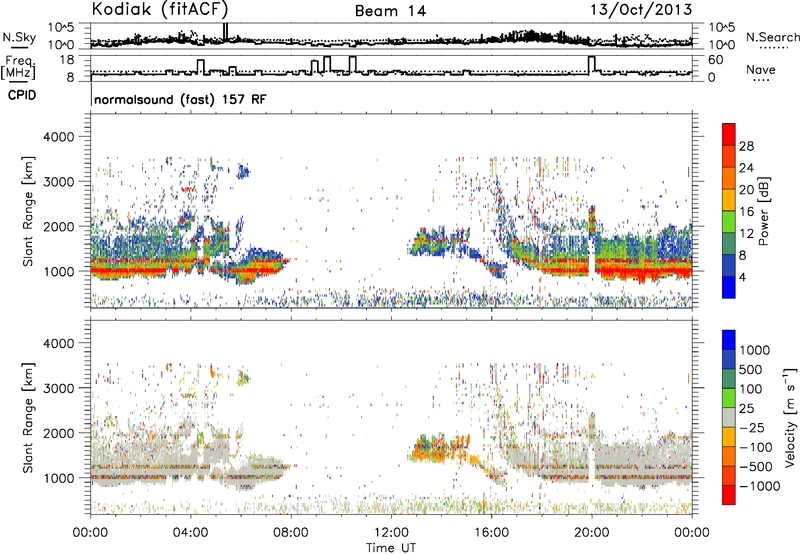The image size is (800, 554).
Task: Click '4000' range tick in velocity panel
Action: 58,343
